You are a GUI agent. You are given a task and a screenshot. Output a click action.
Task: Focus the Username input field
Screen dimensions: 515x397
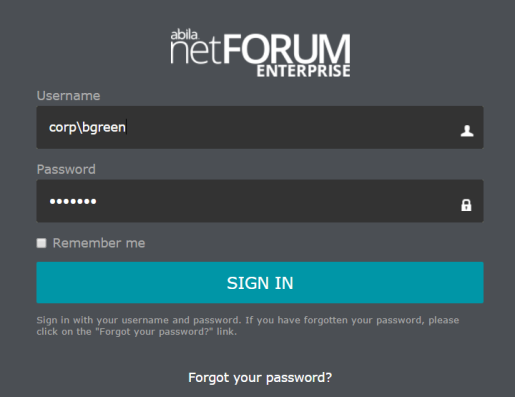click(260, 127)
